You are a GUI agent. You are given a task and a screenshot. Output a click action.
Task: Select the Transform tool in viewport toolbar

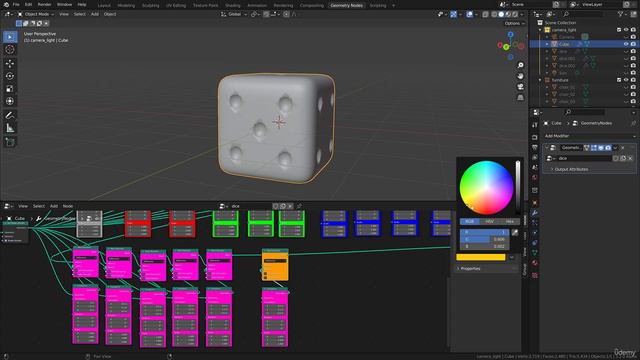point(10,101)
